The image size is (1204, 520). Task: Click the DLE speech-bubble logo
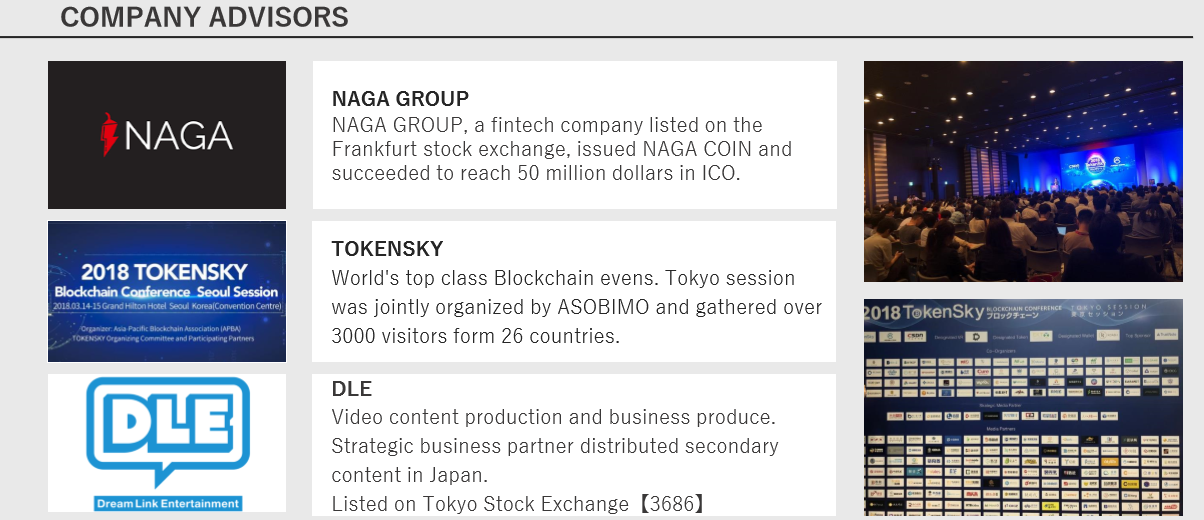point(167,432)
